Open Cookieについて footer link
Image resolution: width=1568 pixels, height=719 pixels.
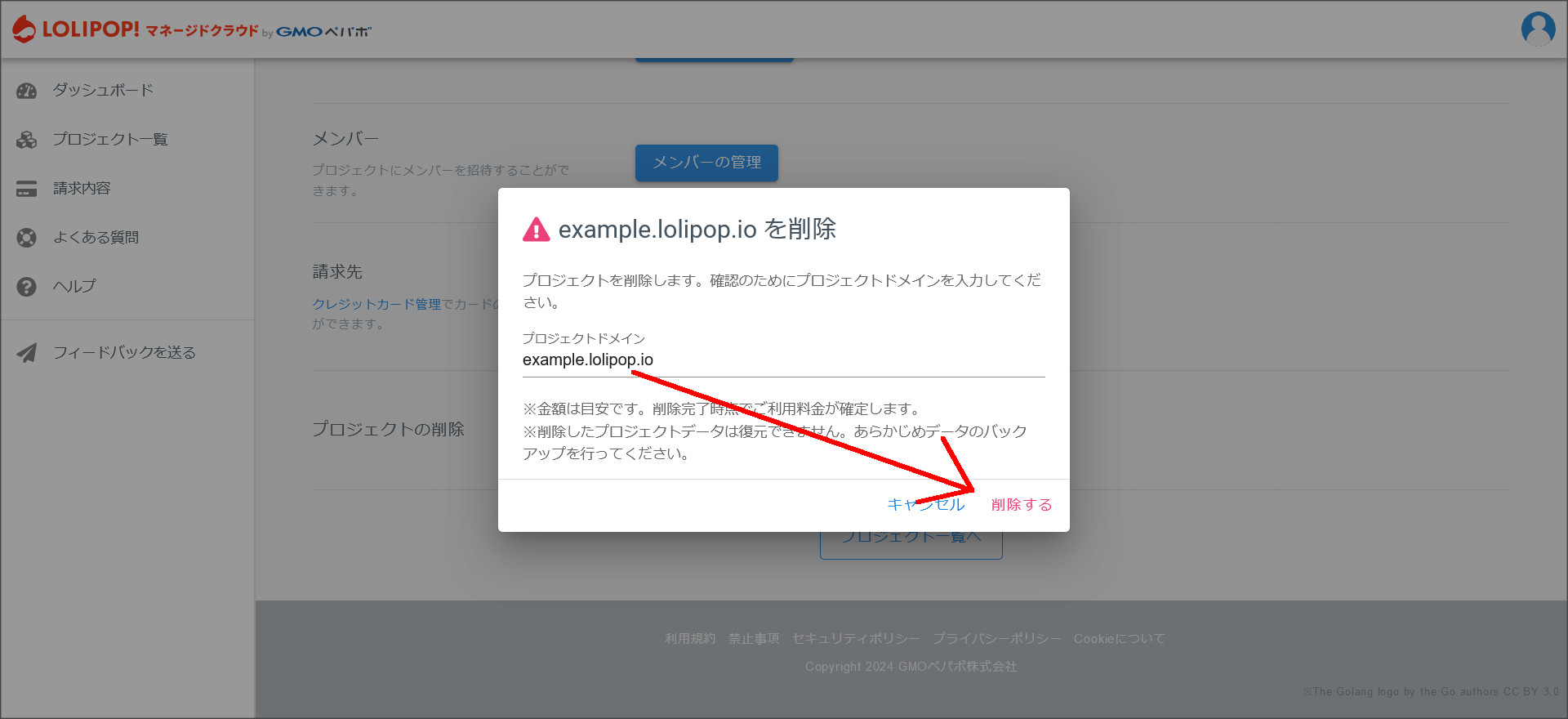(1119, 638)
